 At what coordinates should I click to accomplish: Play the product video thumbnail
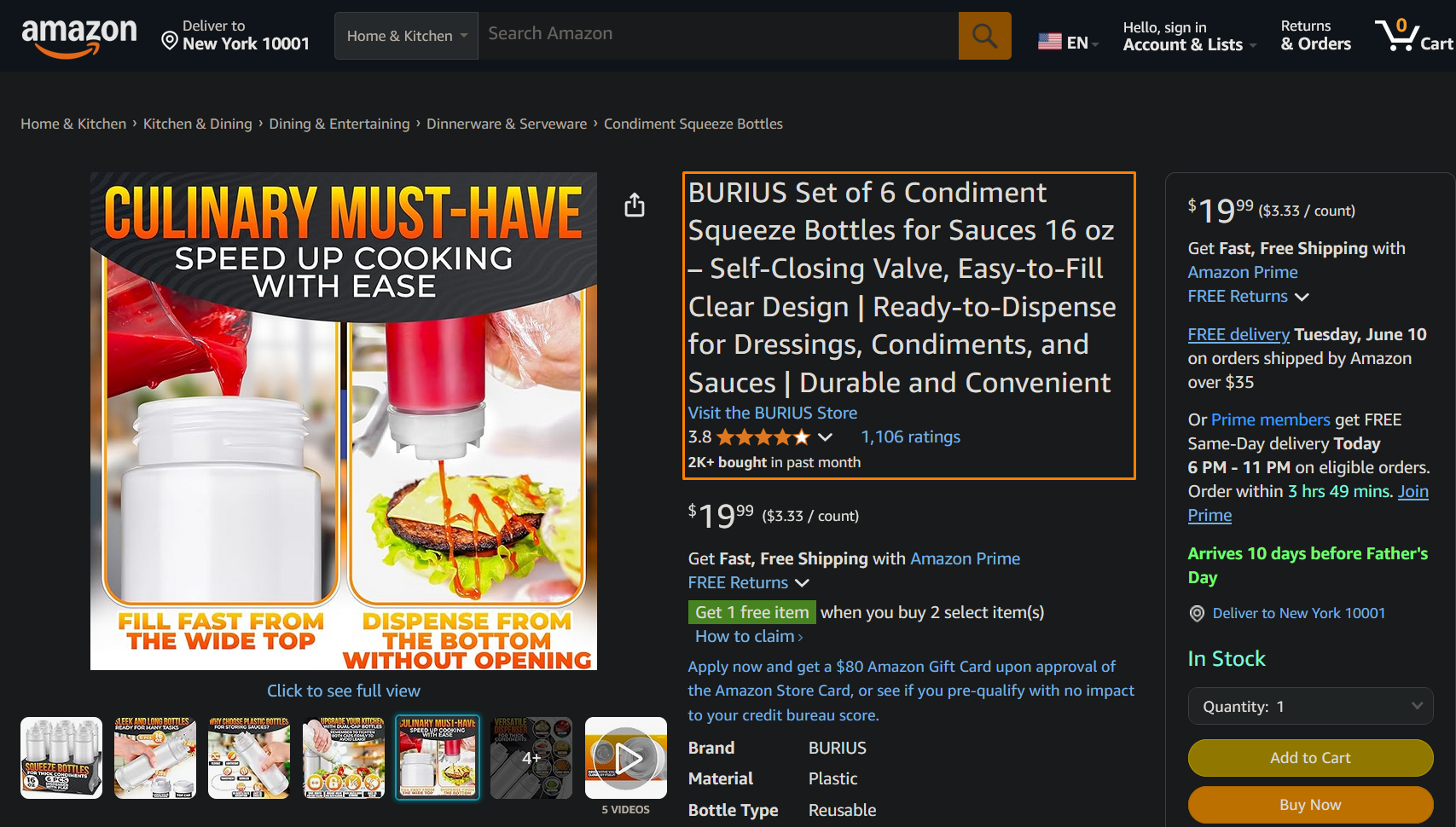[x=626, y=758]
